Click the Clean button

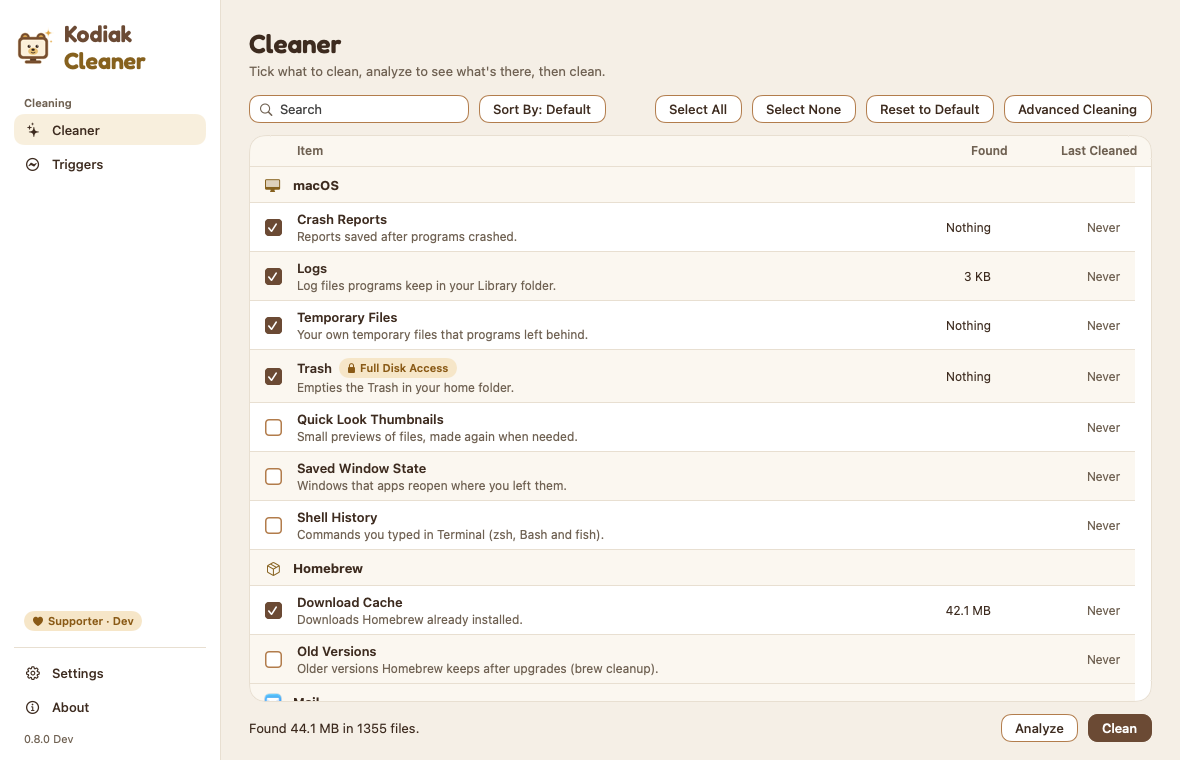coord(1119,728)
